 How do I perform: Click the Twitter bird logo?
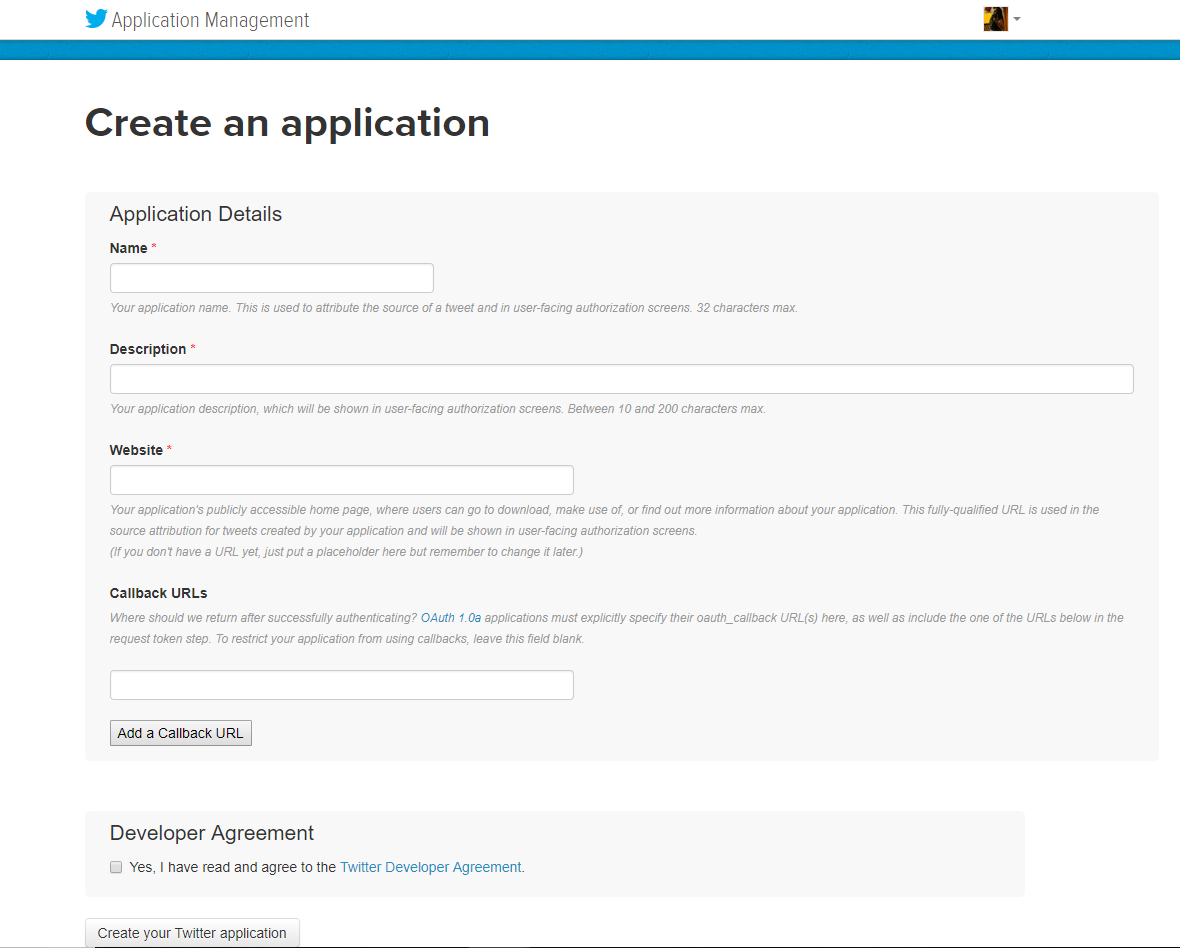(96, 19)
